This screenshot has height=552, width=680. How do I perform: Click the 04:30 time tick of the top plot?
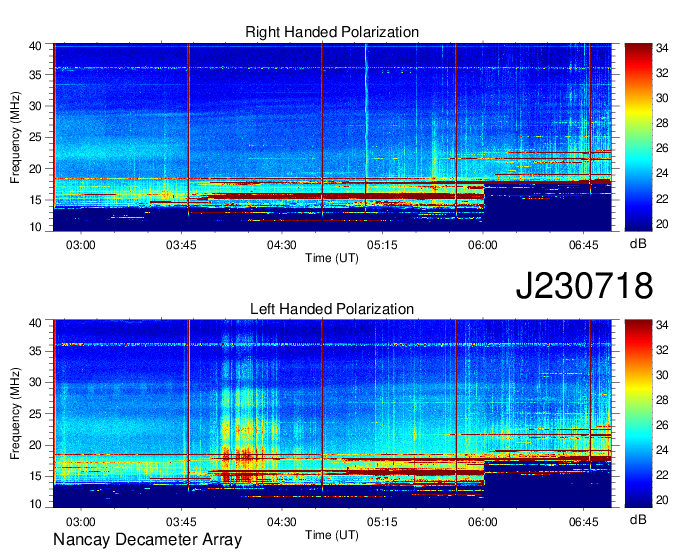pyautogui.click(x=282, y=245)
